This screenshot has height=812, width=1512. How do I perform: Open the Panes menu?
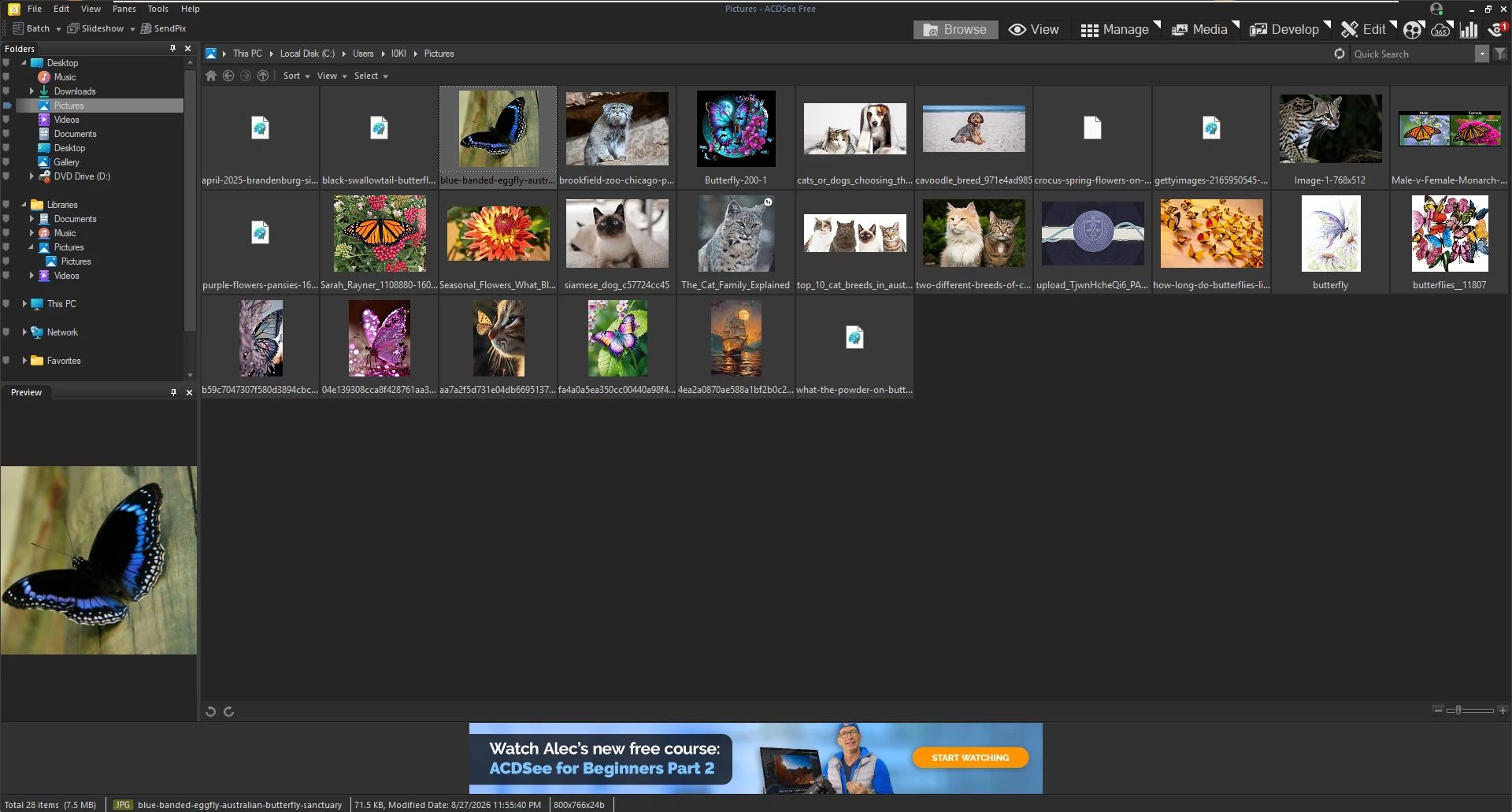124,9
